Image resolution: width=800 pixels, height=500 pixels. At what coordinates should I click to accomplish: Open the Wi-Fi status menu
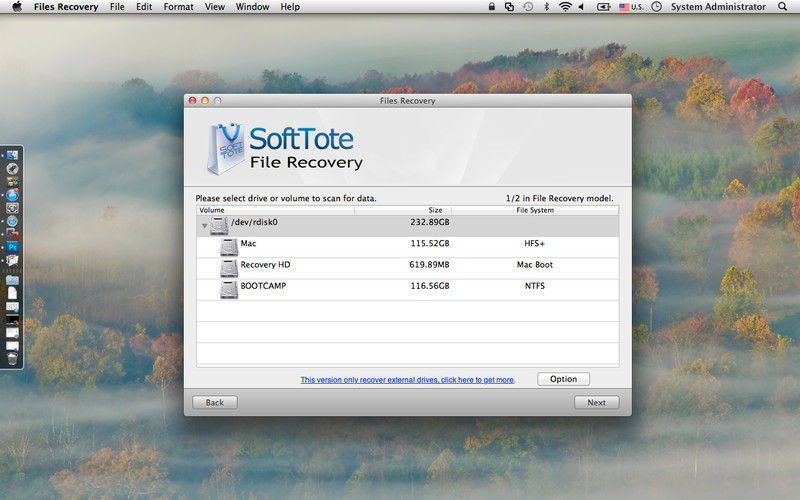coord(565,7)
